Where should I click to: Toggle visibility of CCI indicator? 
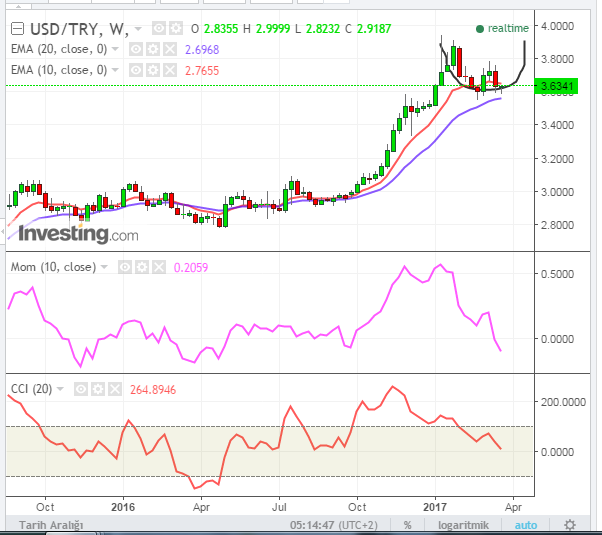click(x=81, y=389)
